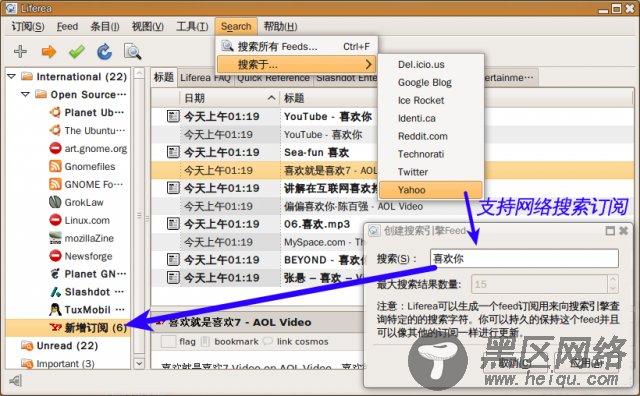Click mozillaZine feed icon

(x=55, y=238)
